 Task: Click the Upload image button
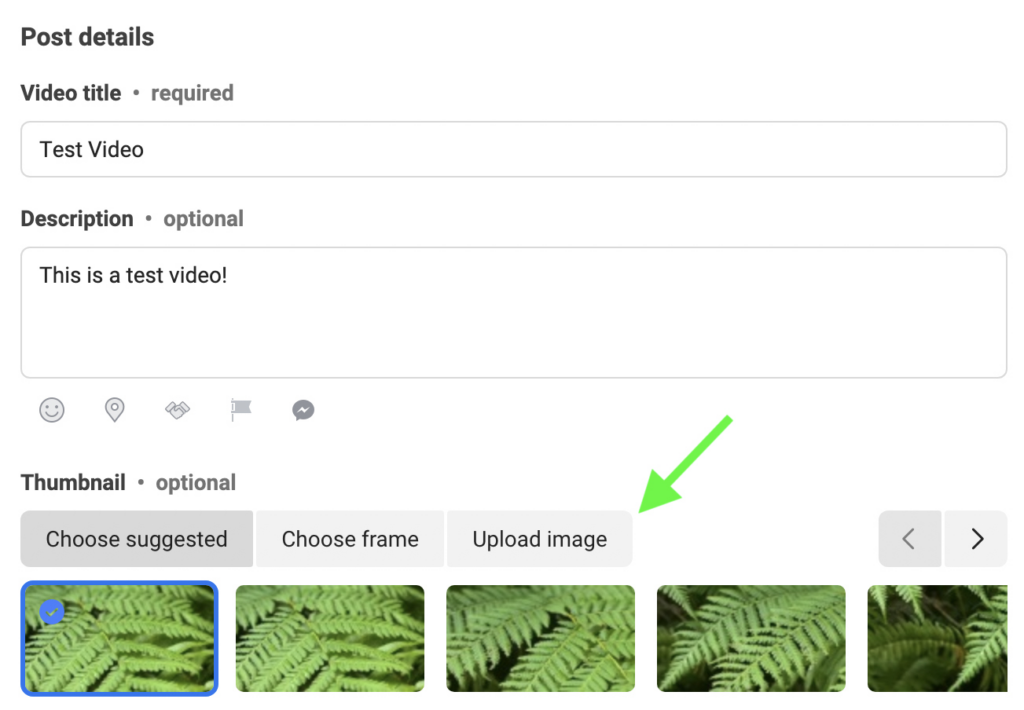[539, 538]
